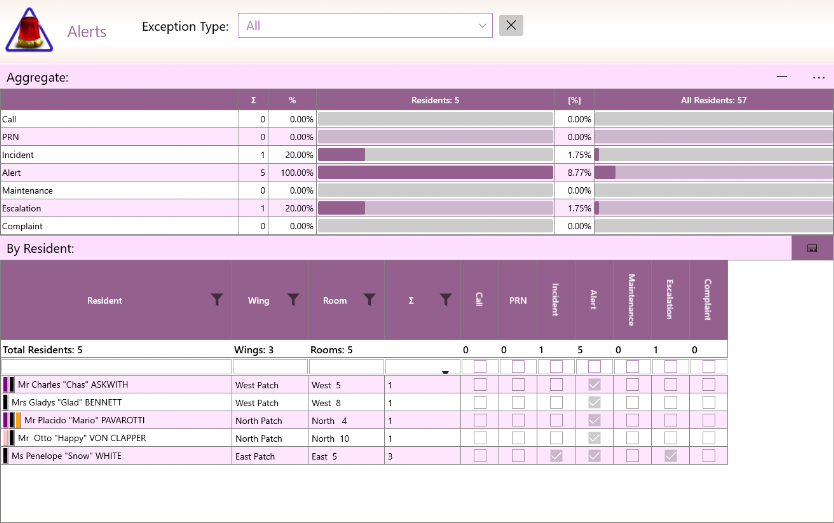This screenshot has height=523, width=834.
Task: Toggle the Alert filter row checkbox
Action: (x=594, y=367)
